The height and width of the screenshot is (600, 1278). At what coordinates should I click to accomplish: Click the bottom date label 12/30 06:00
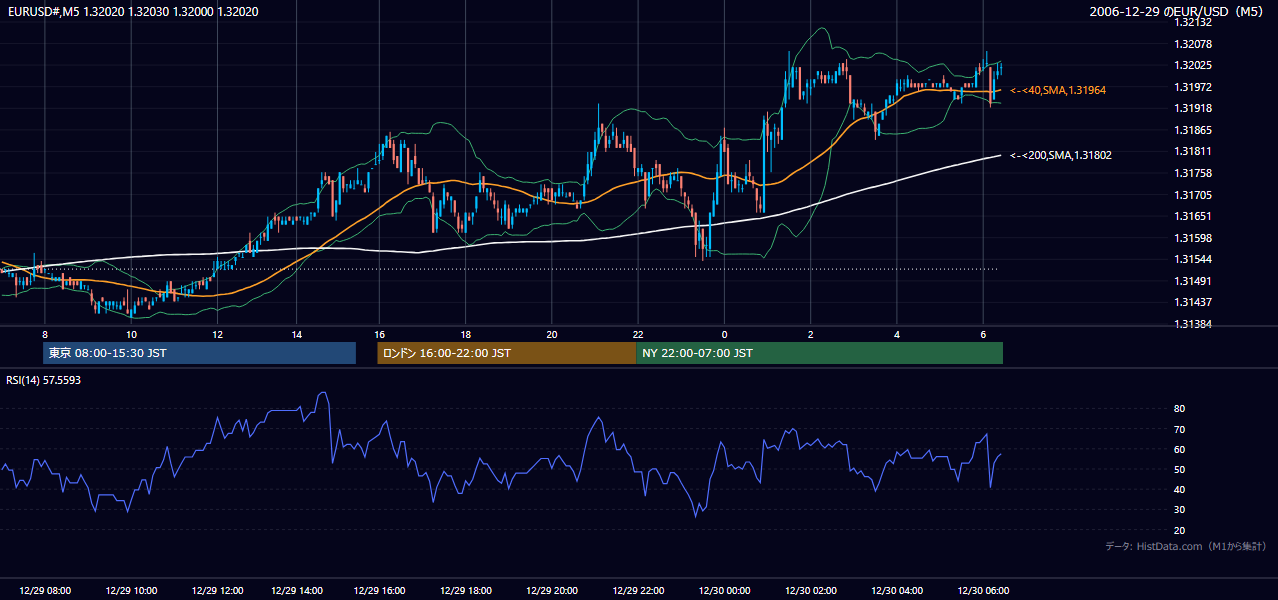coord(983,591)
